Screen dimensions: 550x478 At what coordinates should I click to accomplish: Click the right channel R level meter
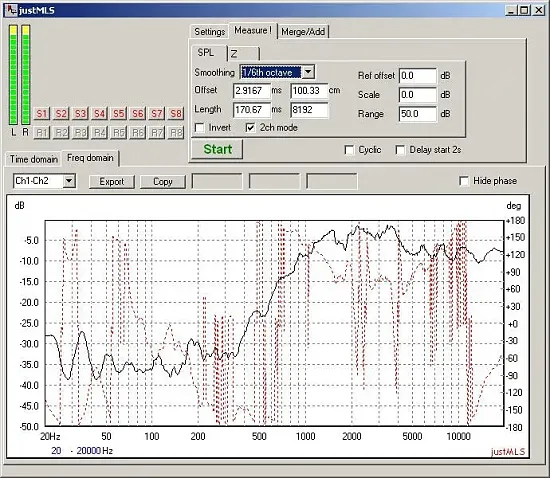pos(26,75)
